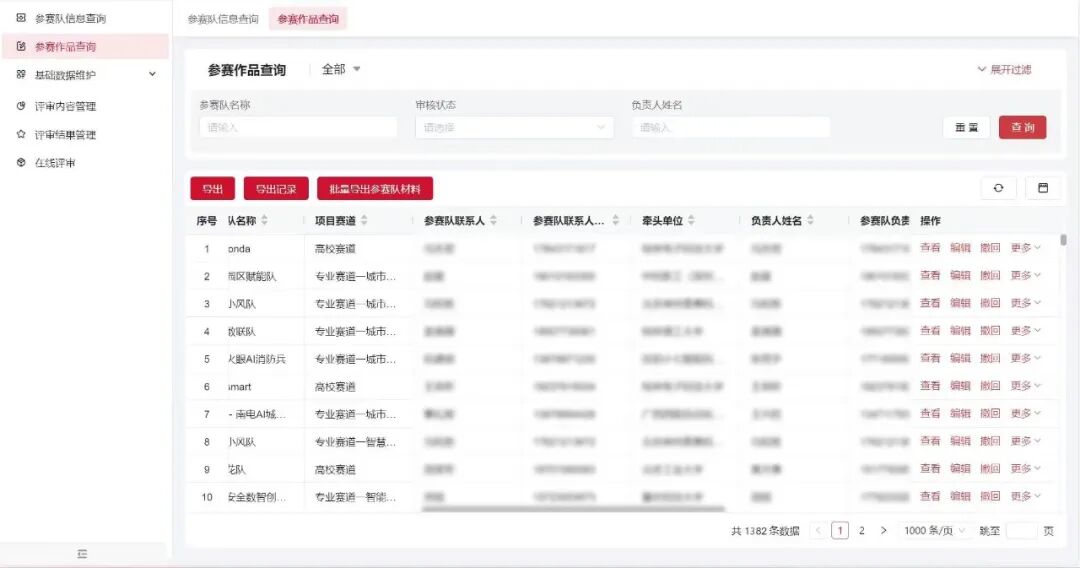Click the sort icon on 参赛队联系人 column
This screenshot has height=568, width=1080.
(x=493, y=221)
